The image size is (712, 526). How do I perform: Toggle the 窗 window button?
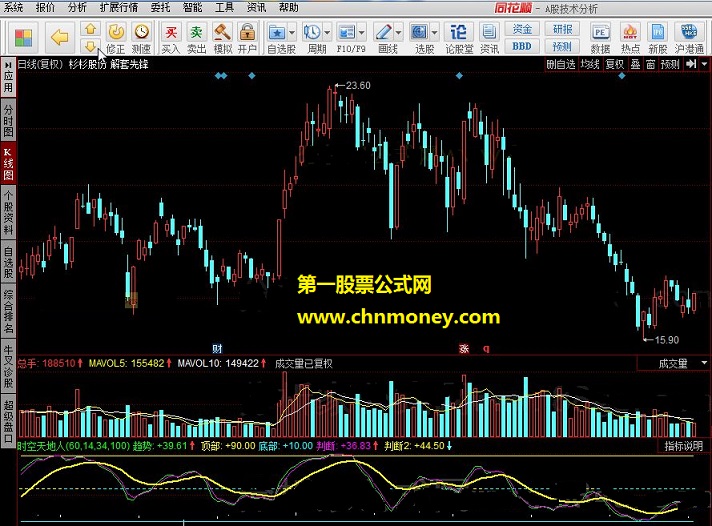650,65
